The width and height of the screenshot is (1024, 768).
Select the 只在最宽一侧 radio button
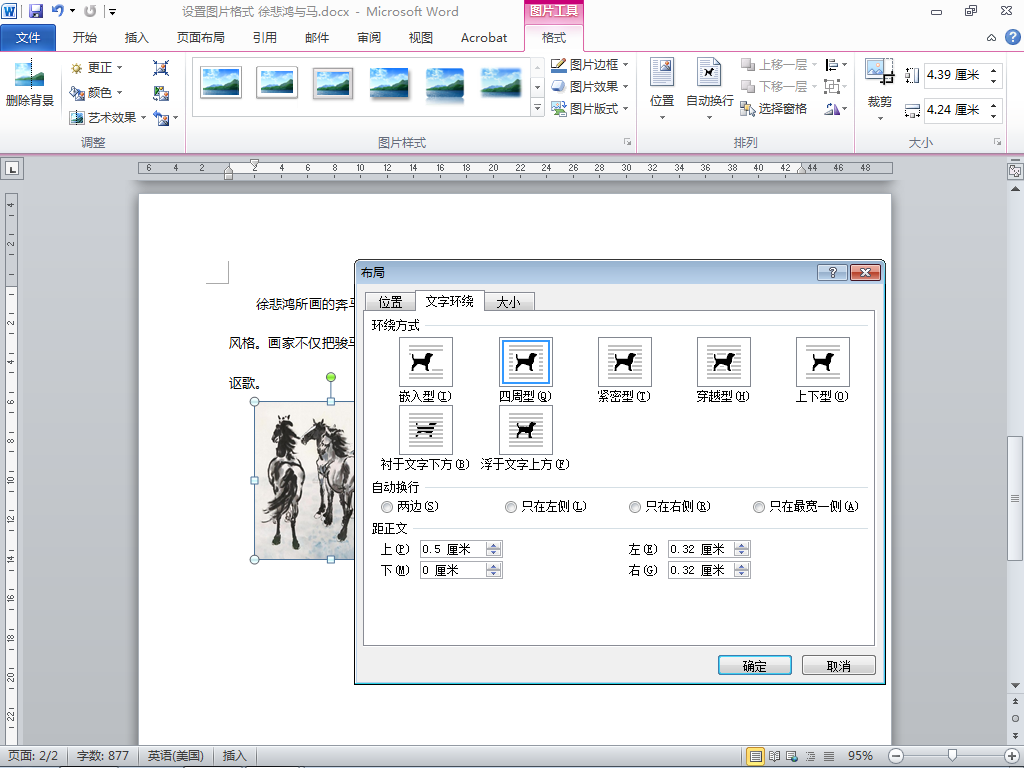[759, 507]
